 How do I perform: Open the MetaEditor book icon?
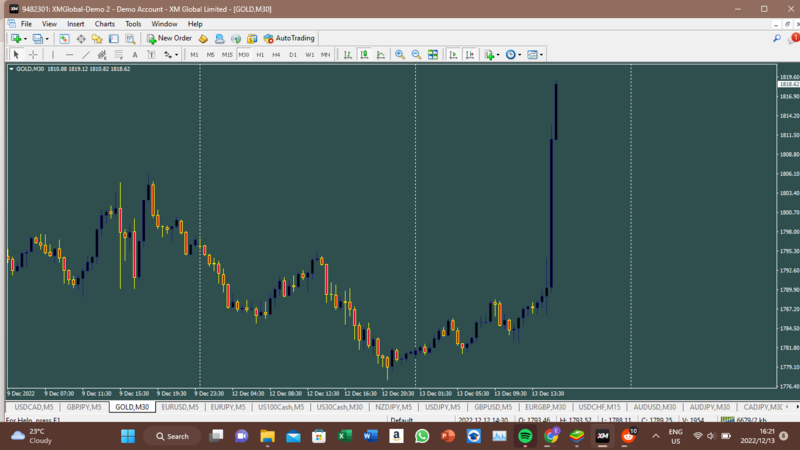point(203,38)
